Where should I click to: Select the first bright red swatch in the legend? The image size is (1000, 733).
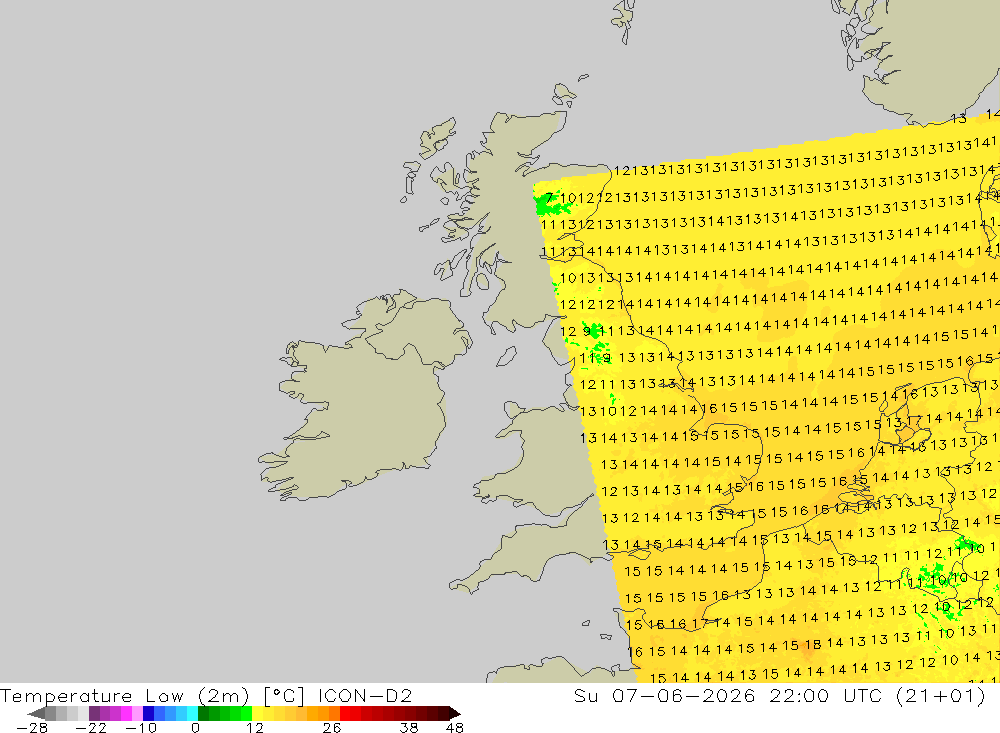(x=345, y=714)
